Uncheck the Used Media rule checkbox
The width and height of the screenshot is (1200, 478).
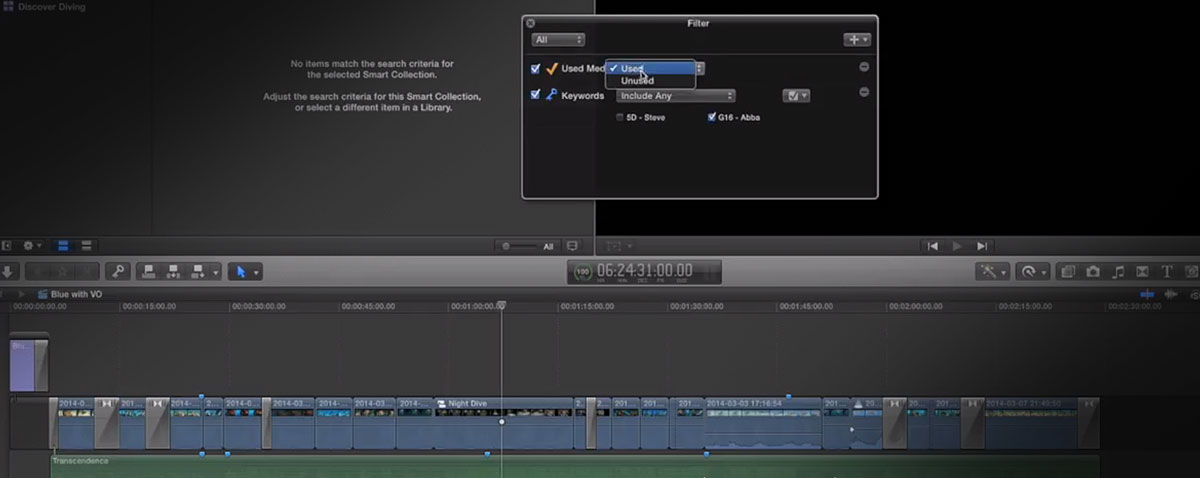tap(535, 69)
